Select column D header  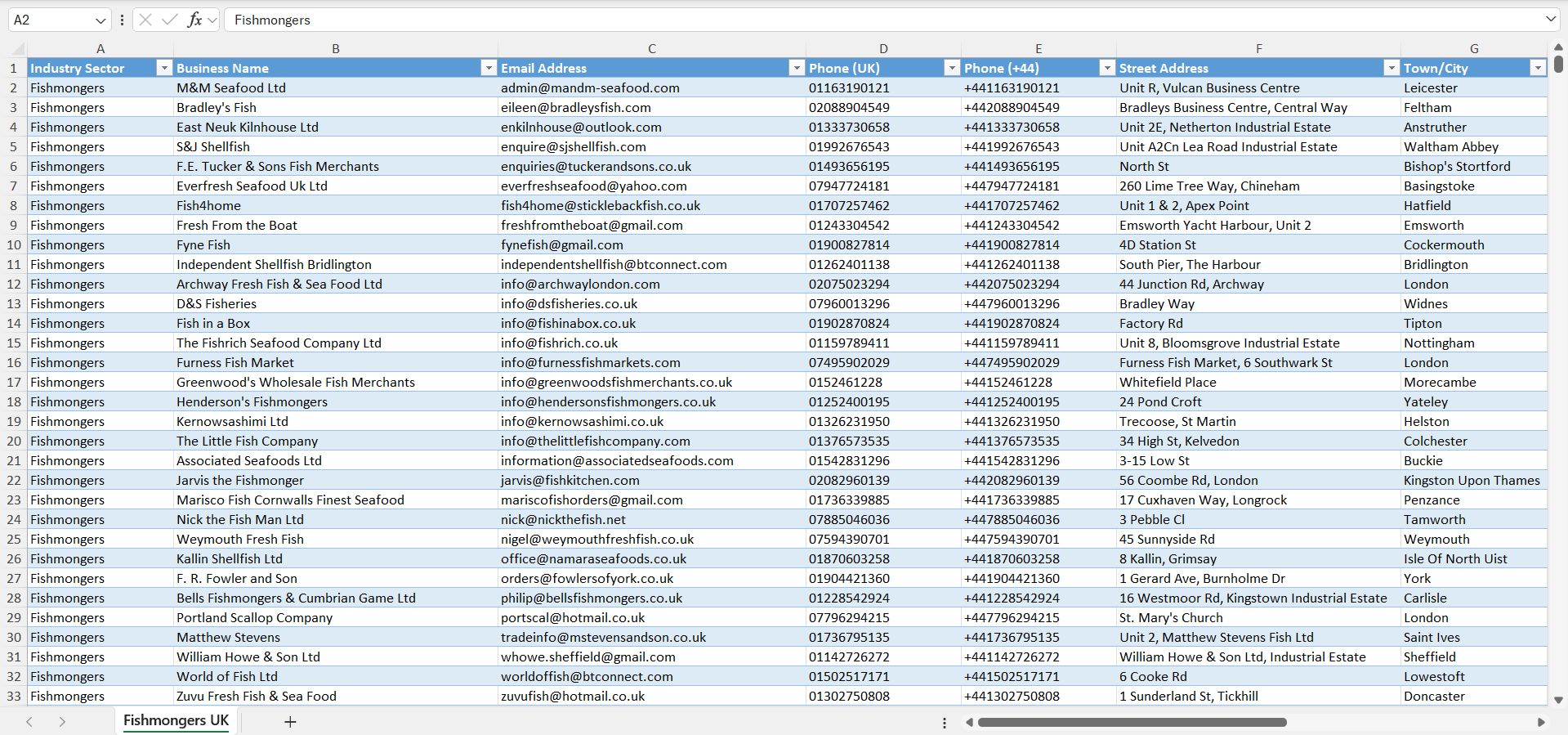pos(883,48)
